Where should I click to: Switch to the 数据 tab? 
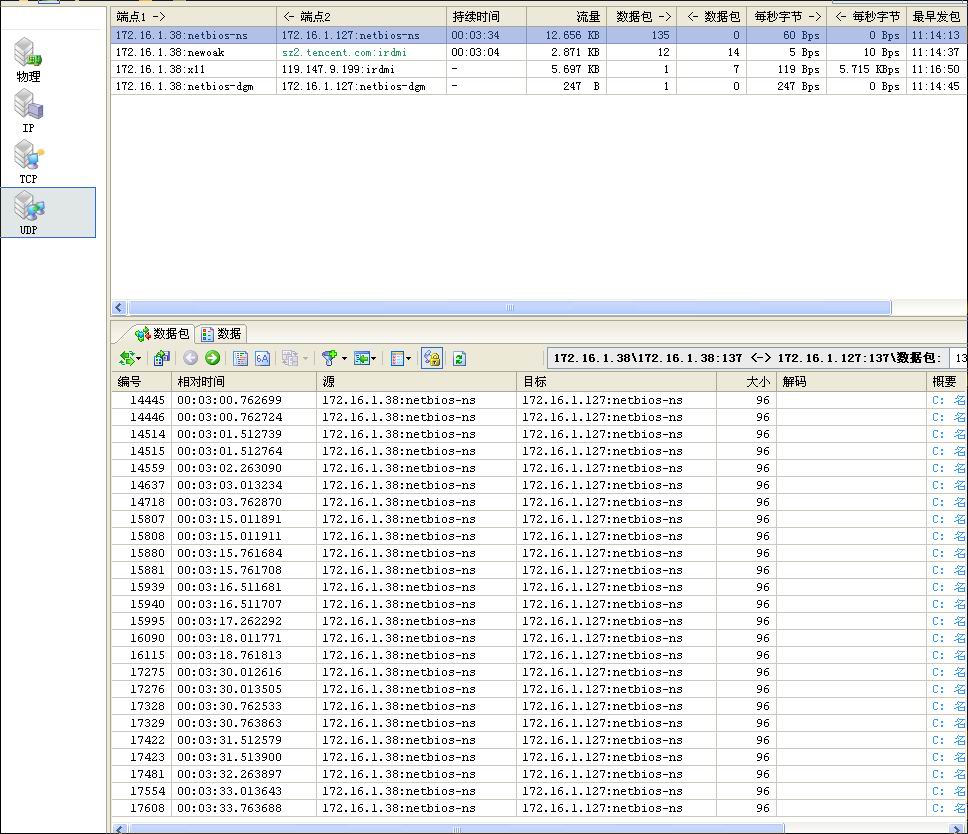220,334
